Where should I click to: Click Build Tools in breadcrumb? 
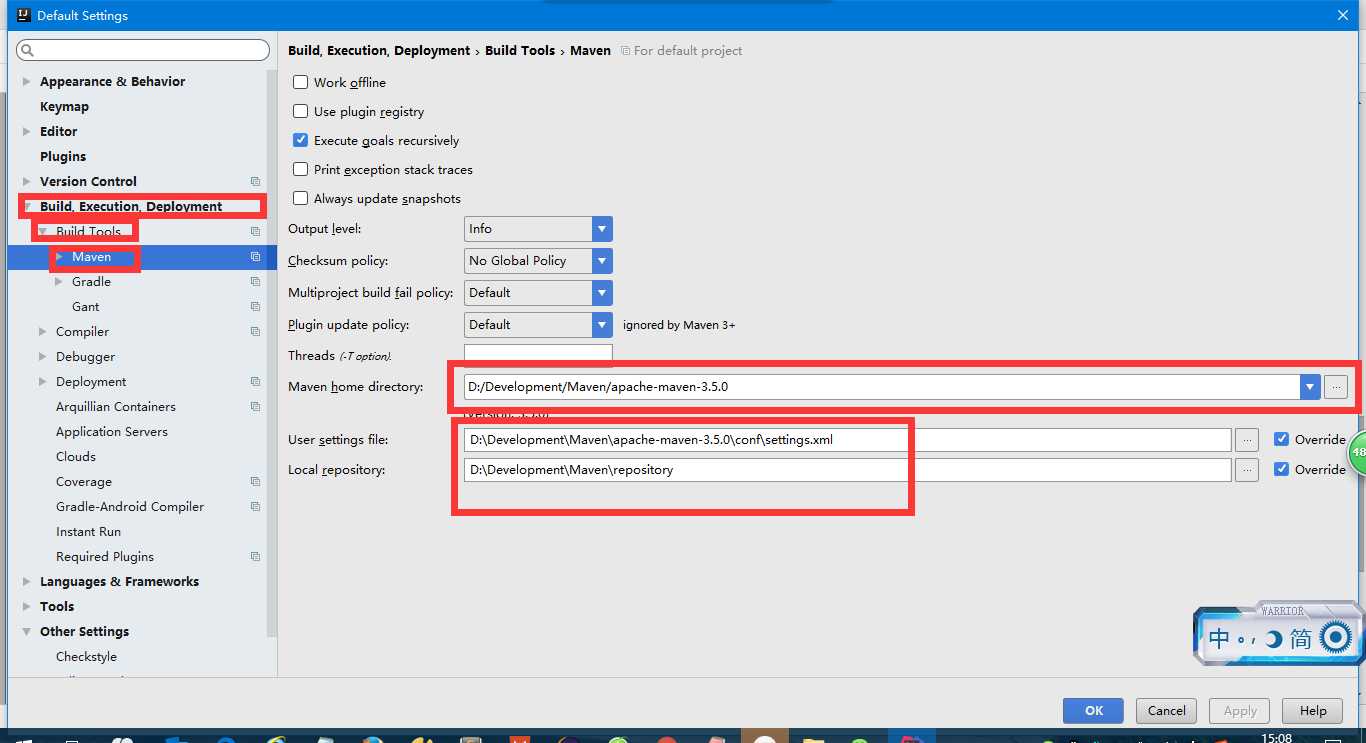pos(520,50)
